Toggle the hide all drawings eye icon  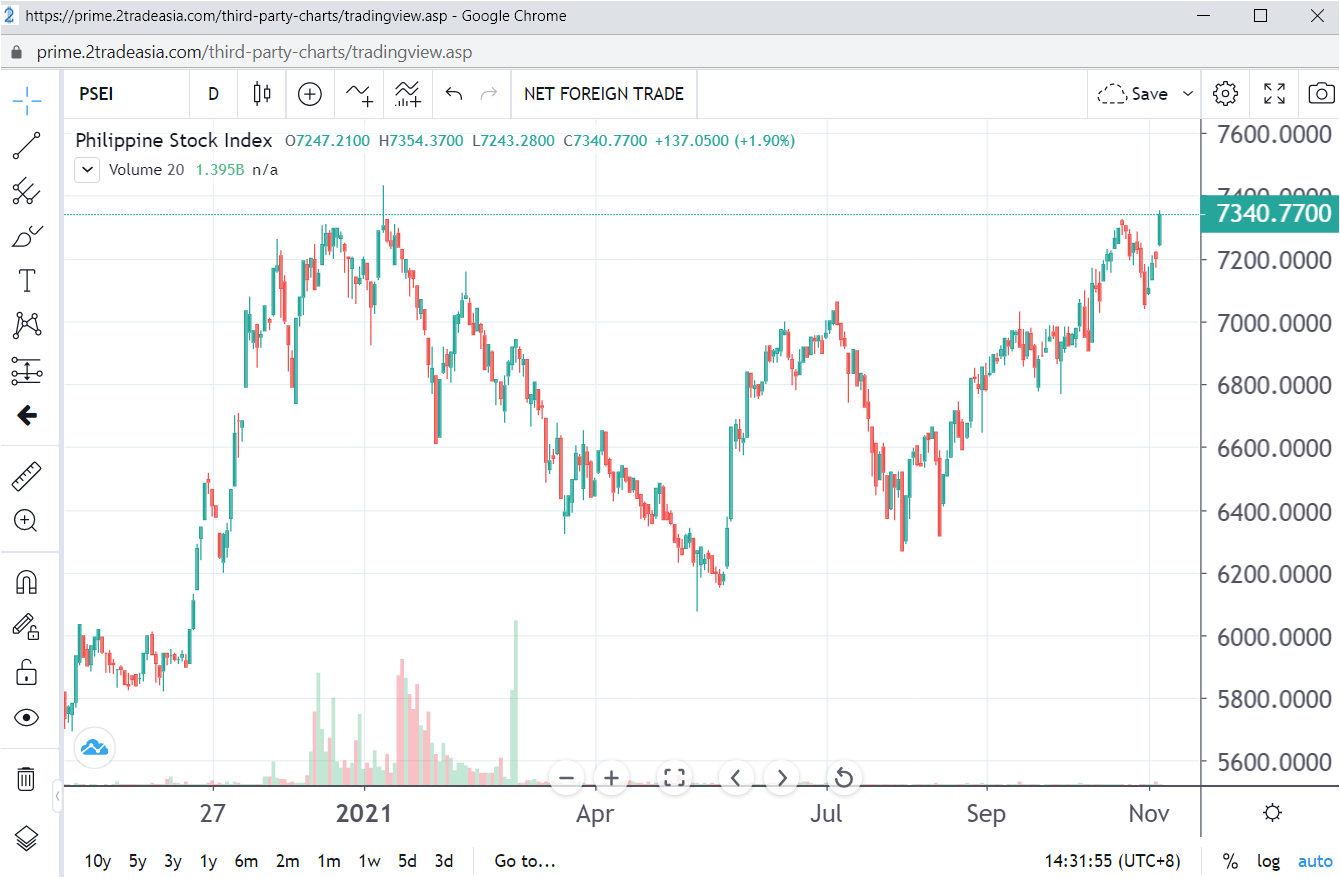click(27, 717)
